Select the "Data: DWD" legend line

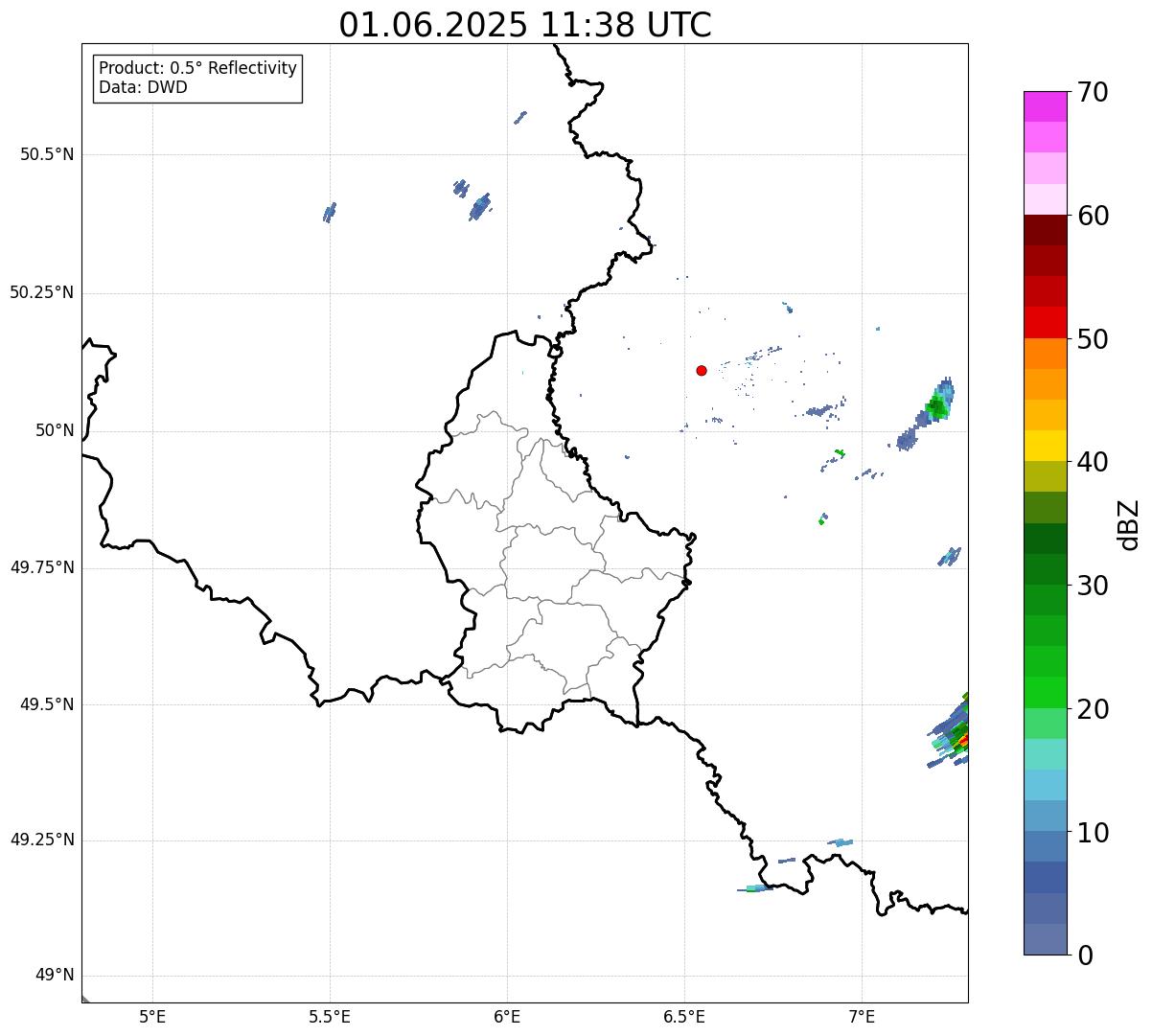[x=143, y=87]
